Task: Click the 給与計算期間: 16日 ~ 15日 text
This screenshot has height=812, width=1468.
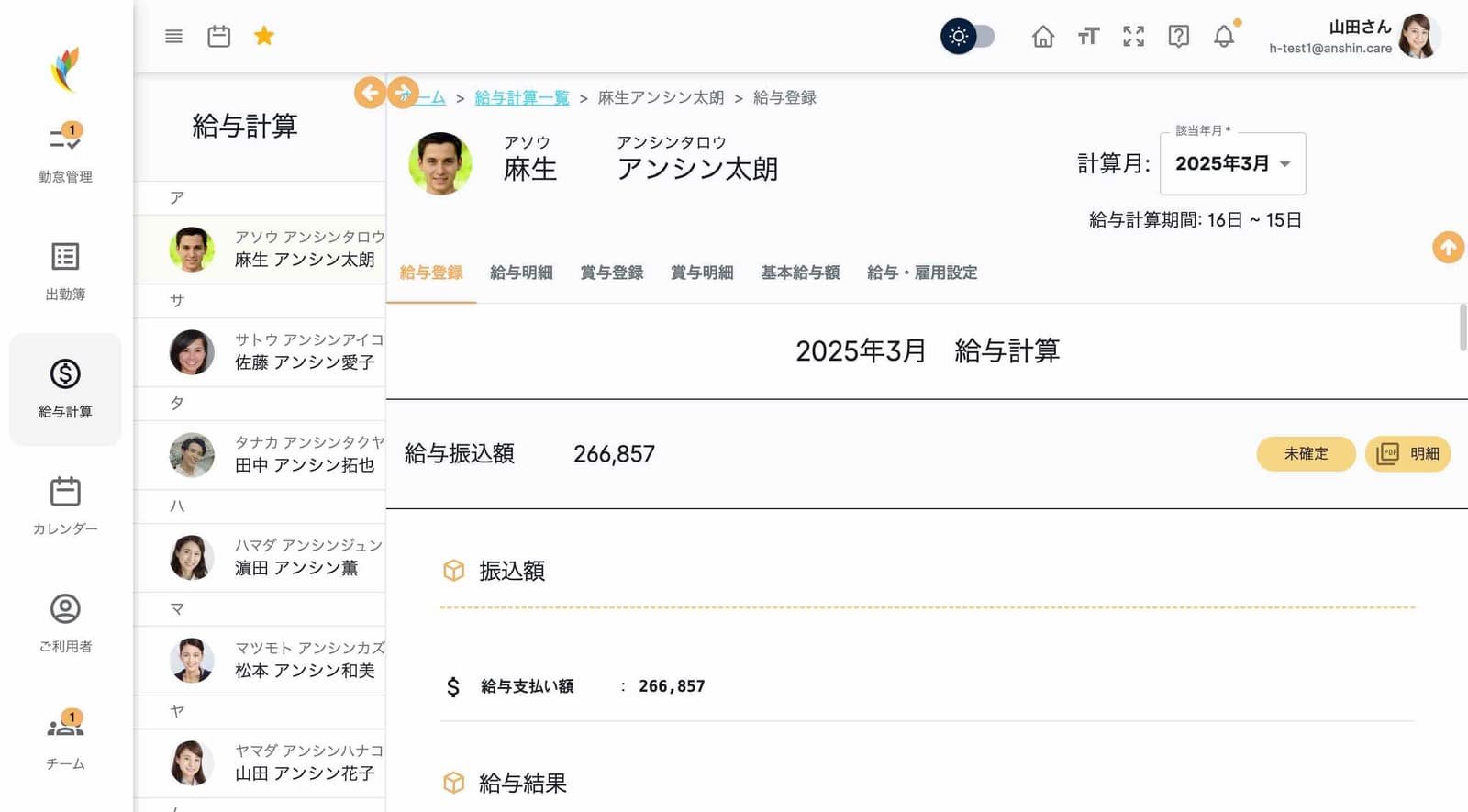Action: pyautogui.click(x=1196, y=220)
